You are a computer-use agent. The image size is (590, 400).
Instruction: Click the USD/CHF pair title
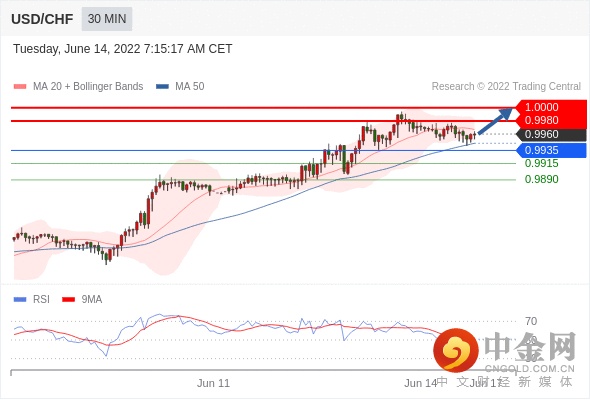(x=42, y=19)
